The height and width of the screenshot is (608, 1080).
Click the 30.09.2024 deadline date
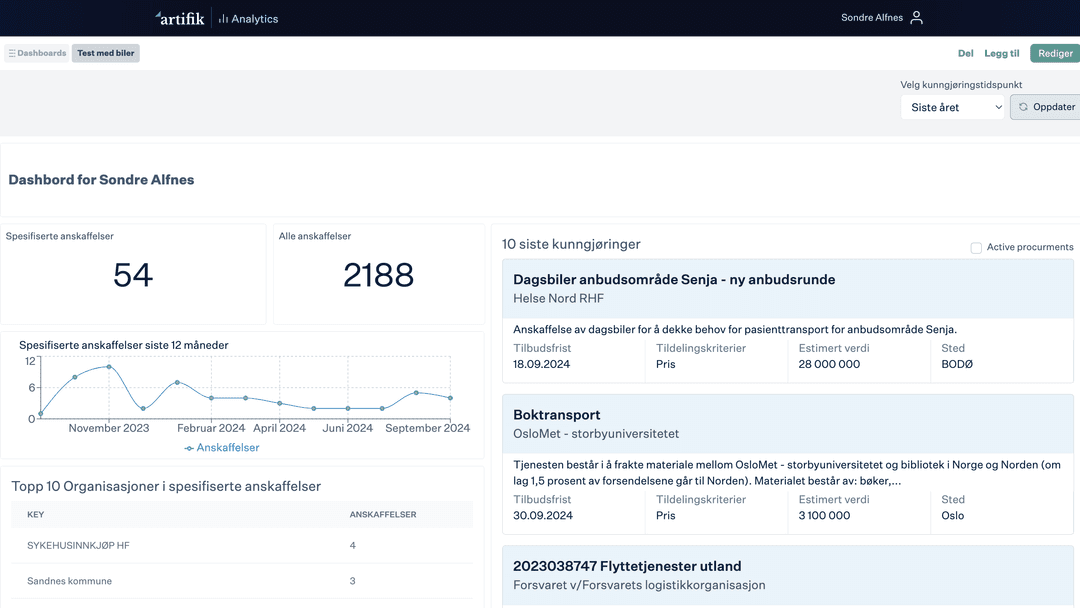tap(543, 516)
